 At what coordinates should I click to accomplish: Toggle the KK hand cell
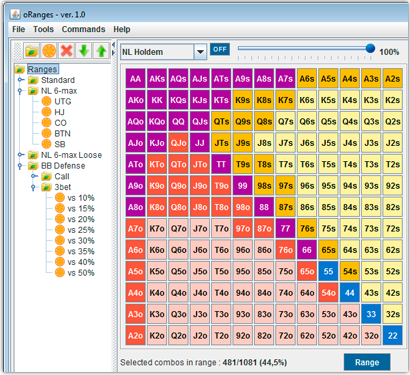point(157,100)
